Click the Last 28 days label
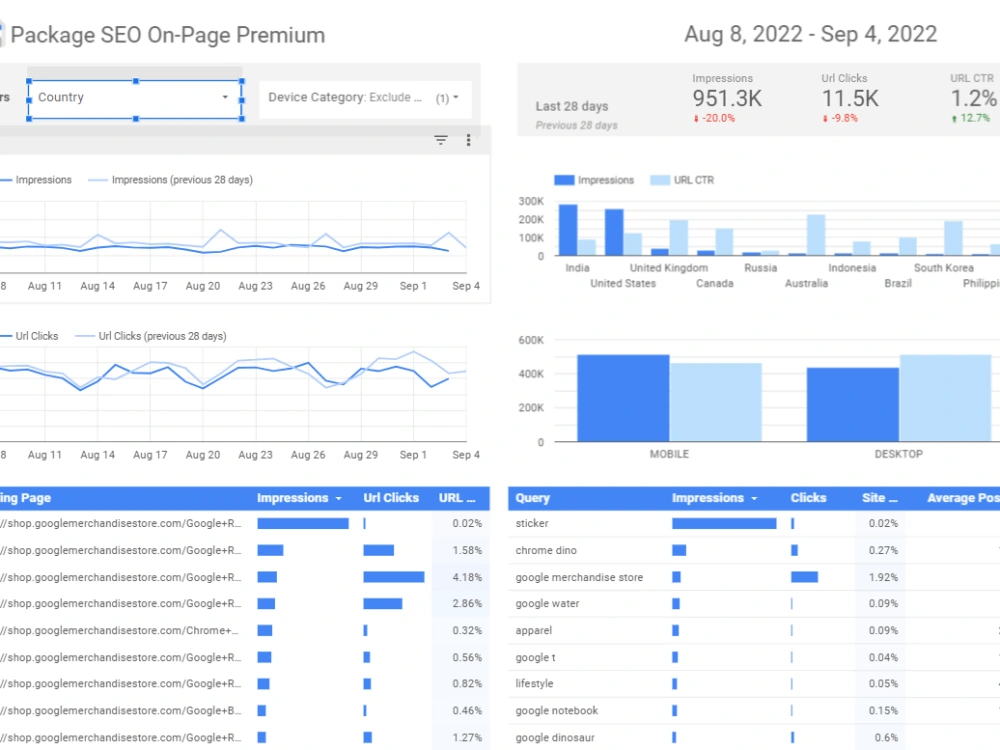Image resolution: width=1000 pixels, height=750 pixels. (572, 107)
